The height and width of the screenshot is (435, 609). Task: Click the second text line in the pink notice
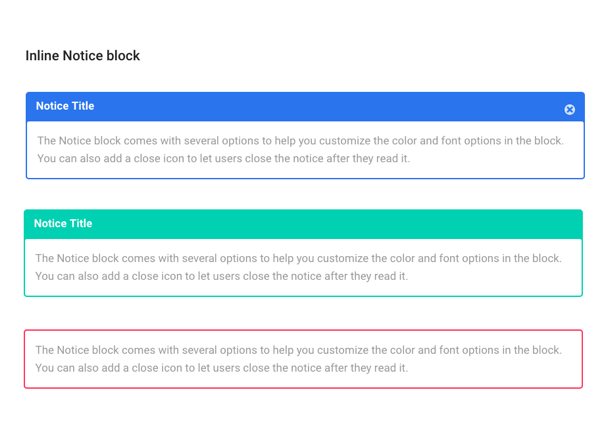[221, 368]
